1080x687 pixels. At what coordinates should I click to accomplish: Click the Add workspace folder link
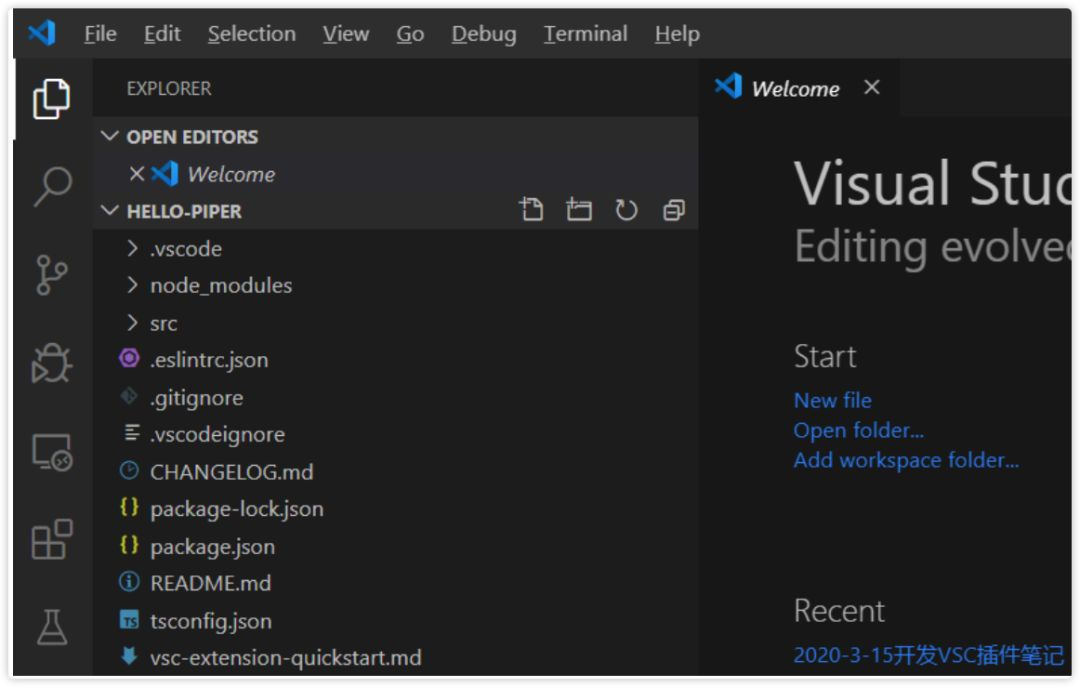click(905, 460)
